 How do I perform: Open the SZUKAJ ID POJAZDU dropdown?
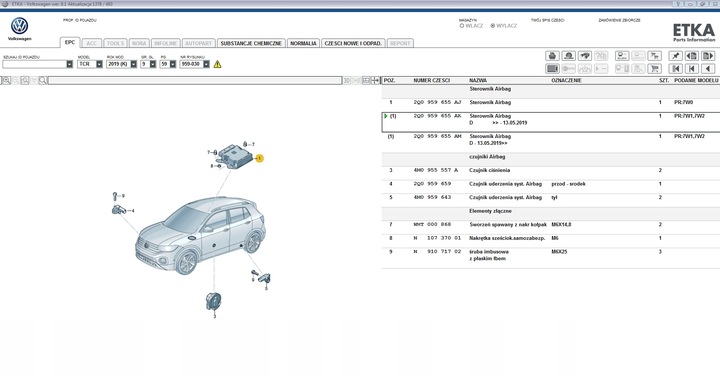pyautogui.click(x=69, y=64)
